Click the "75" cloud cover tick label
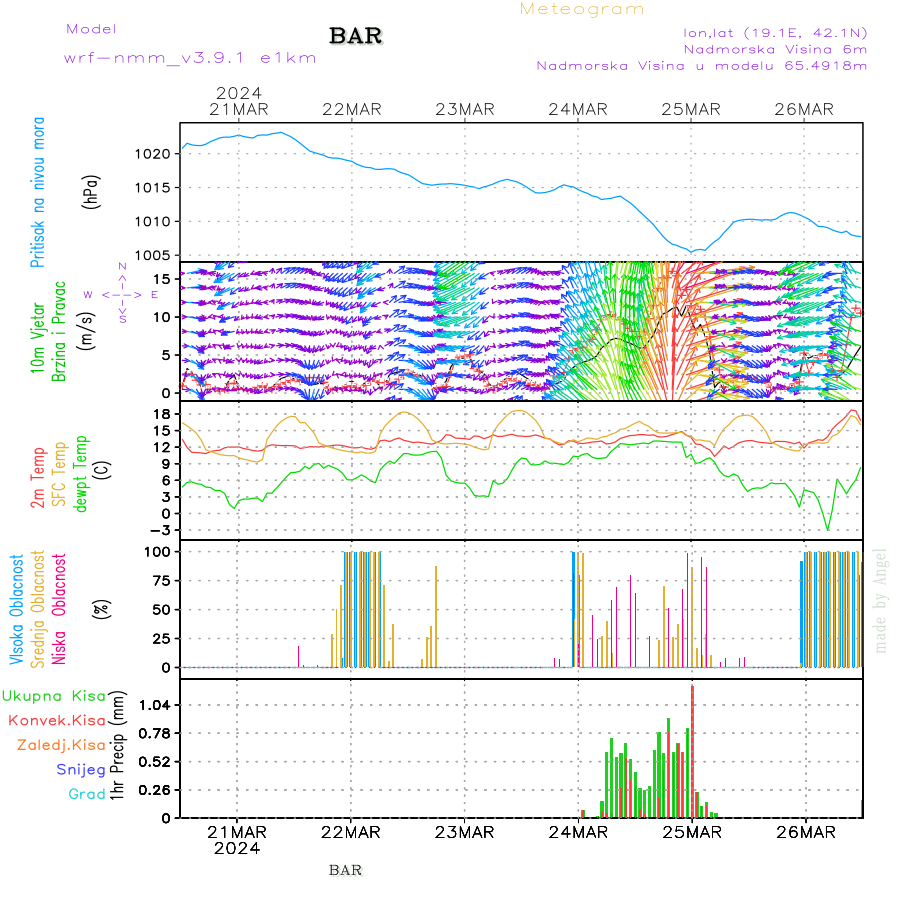900x900 pixels. pos(162,581)
